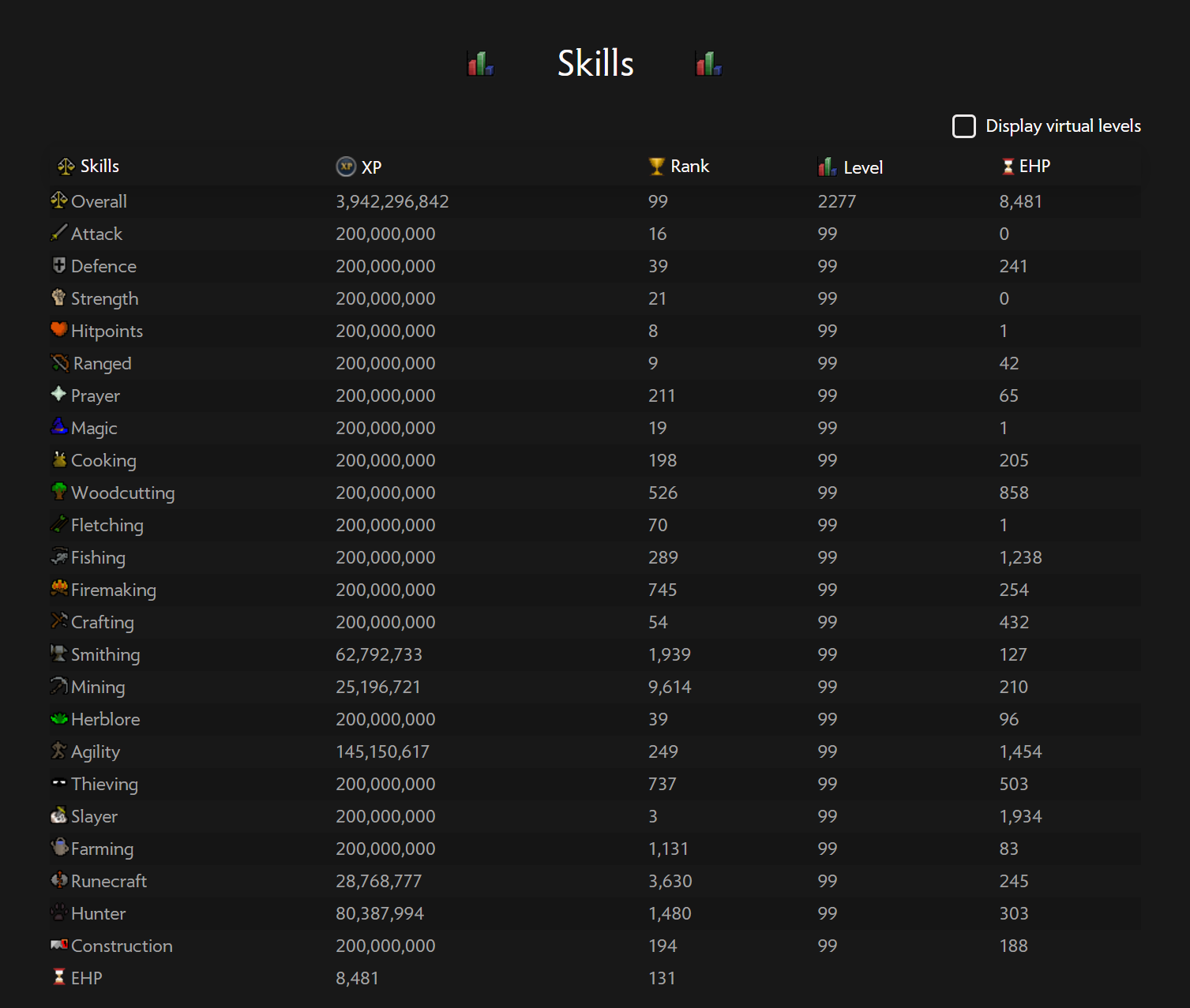Click the Display virtual levels label text
1190x1008 pixels.
[x=1064, y=126]
